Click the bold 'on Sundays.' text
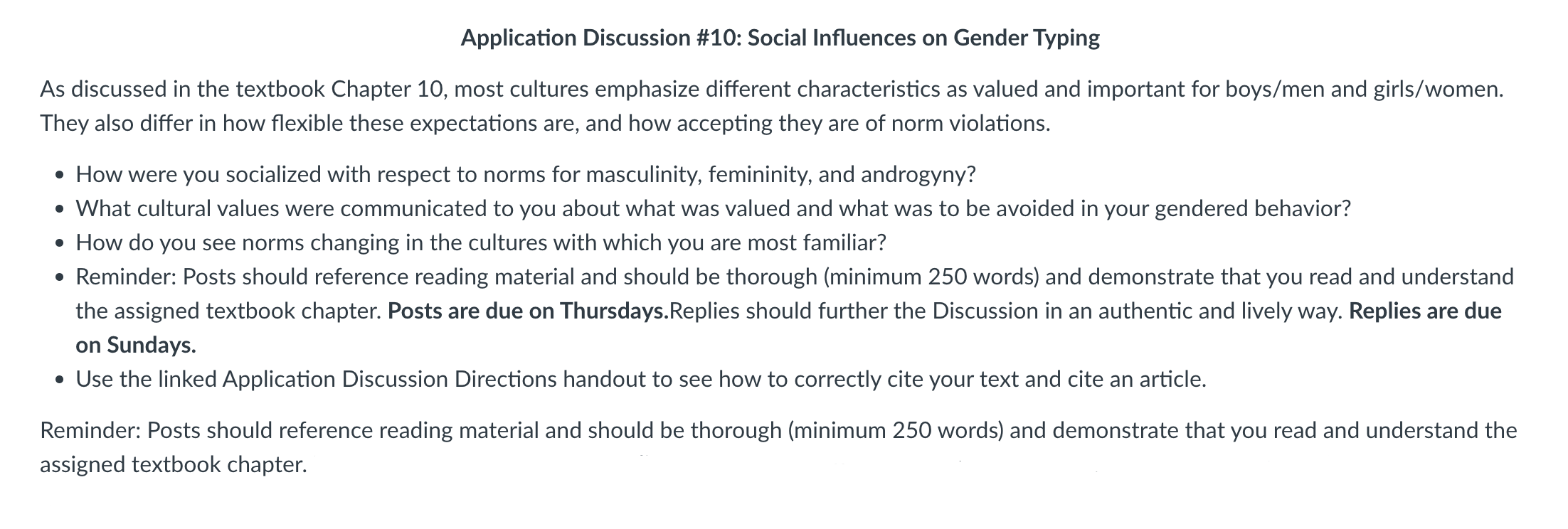Image resolution: width=1568 pixels, height=529 pixels. [x=136, y=346]
